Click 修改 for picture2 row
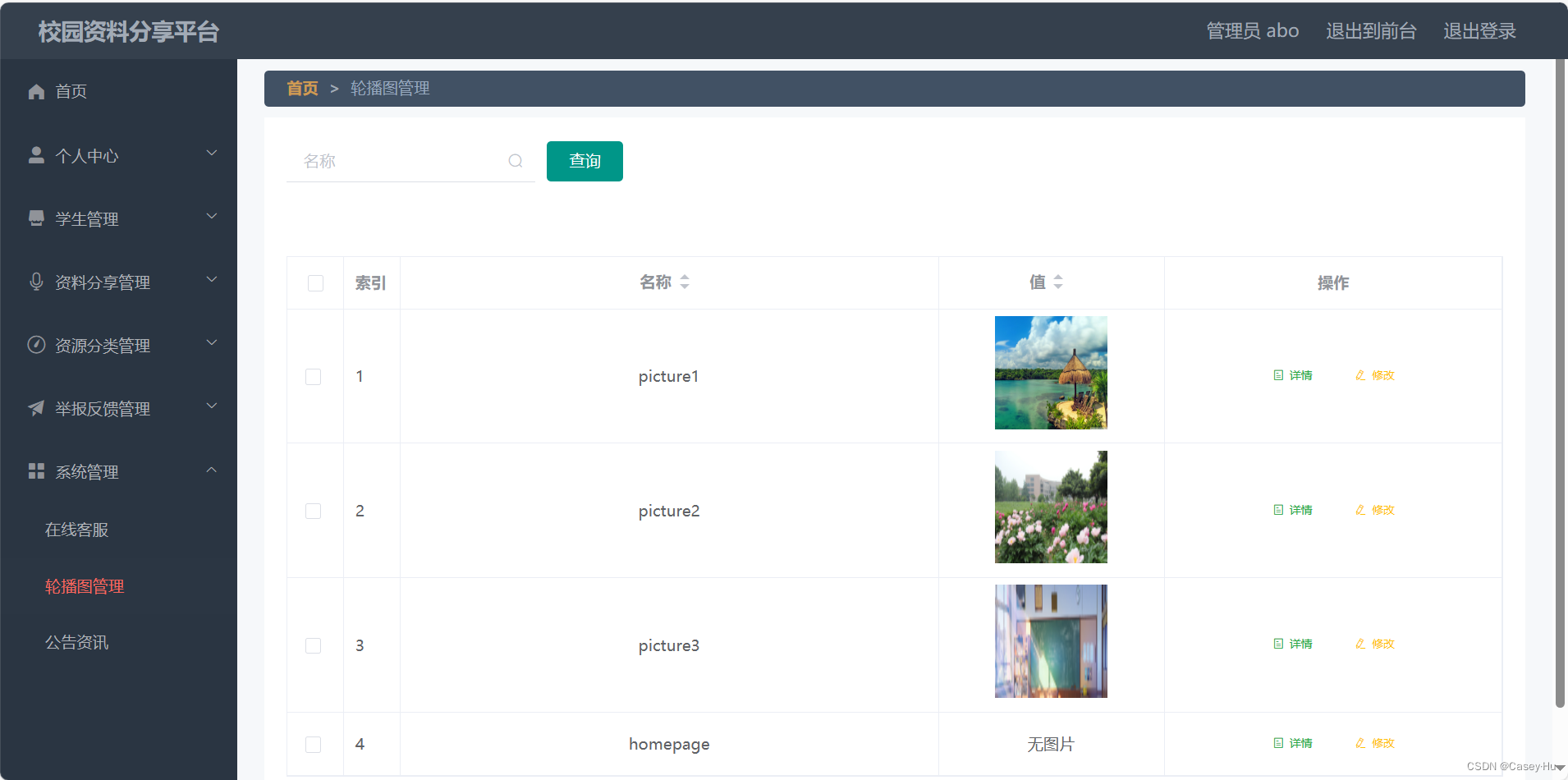The width and height of the screenshot is (1568, 780). pos(1375,510)
